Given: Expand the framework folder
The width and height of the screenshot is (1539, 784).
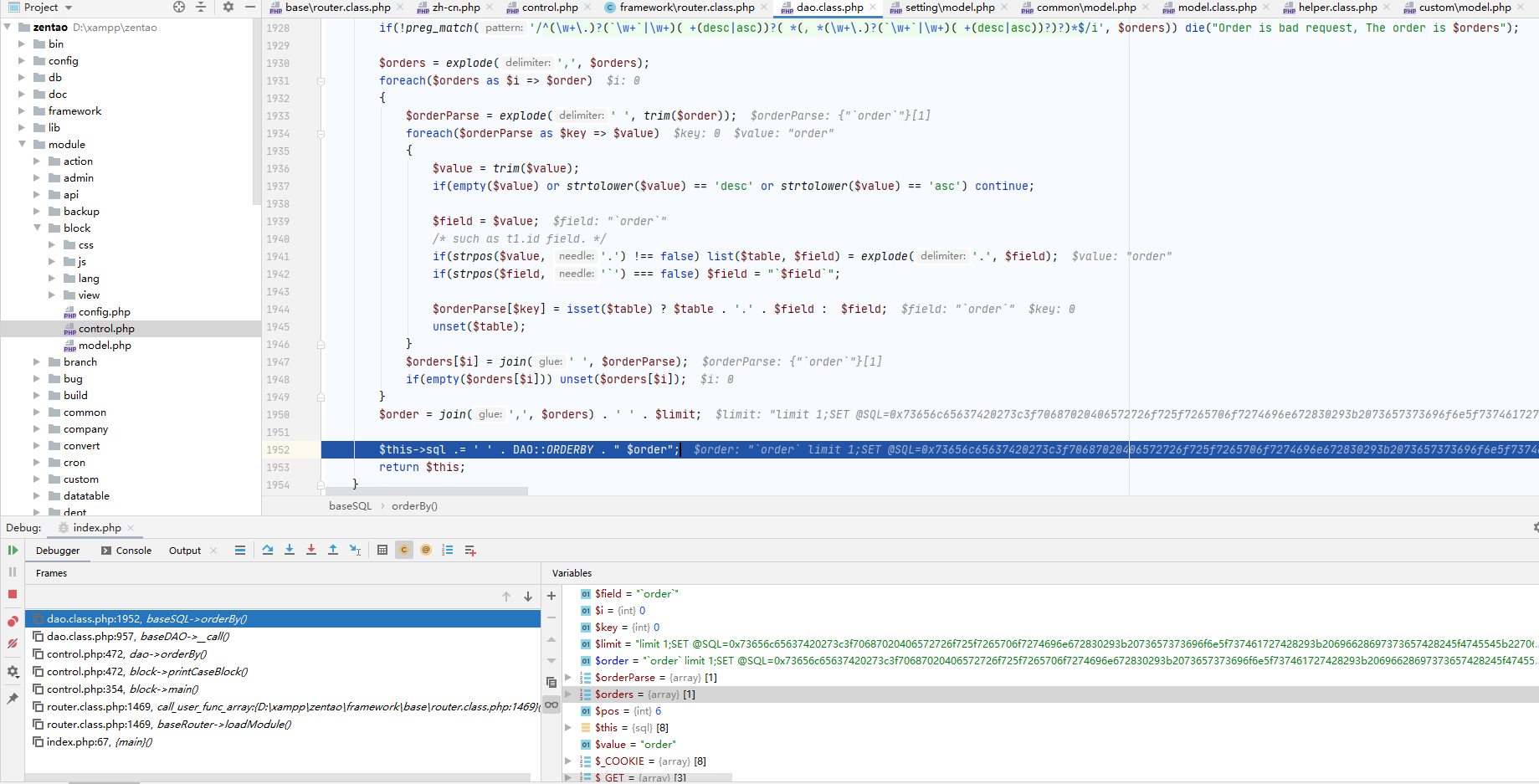Looking at the screenshot, I should coord(22,110).
